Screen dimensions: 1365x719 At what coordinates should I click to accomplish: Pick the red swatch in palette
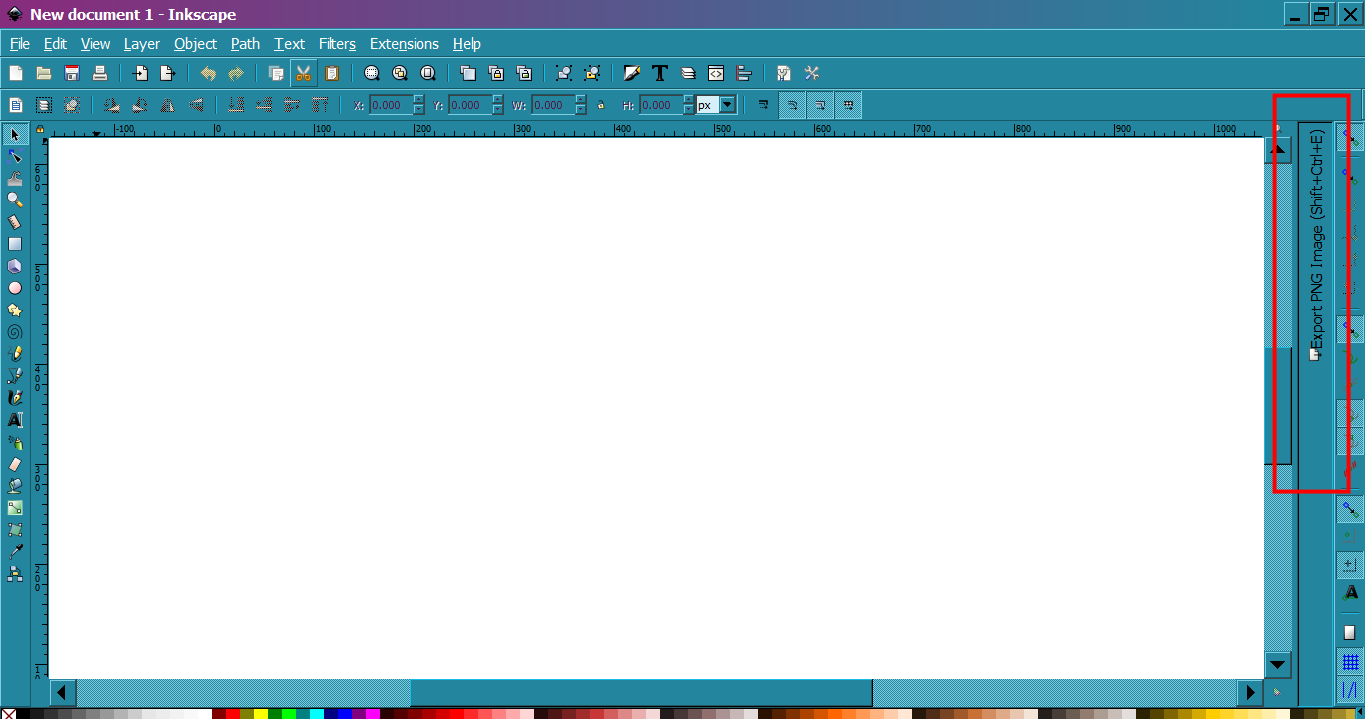[x=232, y=714]
